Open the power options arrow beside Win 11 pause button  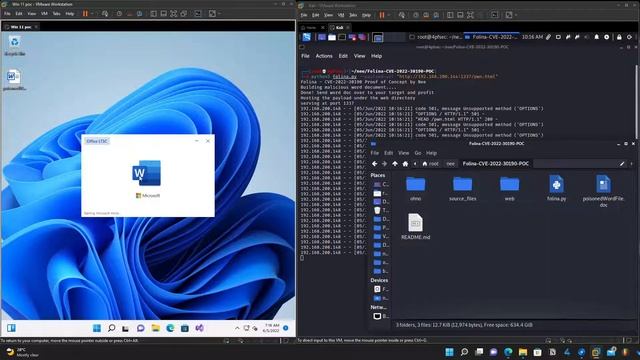tap(92, 13)
